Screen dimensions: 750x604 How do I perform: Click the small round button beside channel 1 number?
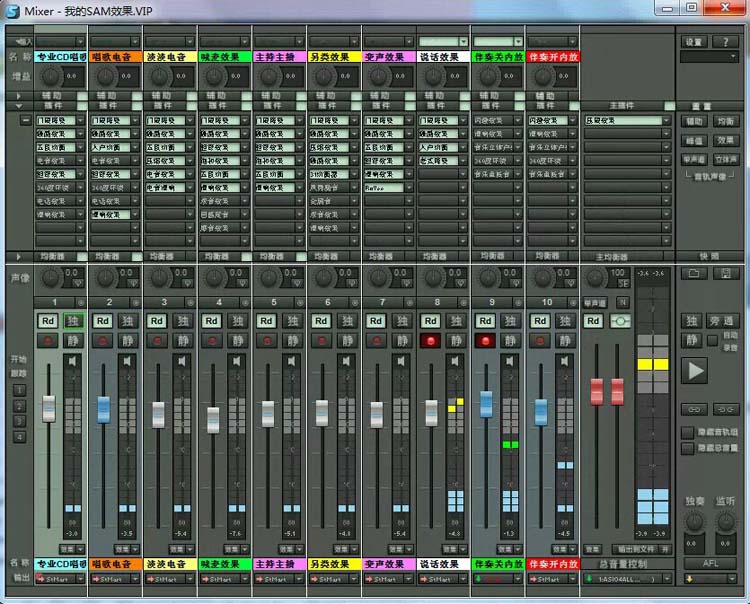pyautogui.click(x=81, y=303)
